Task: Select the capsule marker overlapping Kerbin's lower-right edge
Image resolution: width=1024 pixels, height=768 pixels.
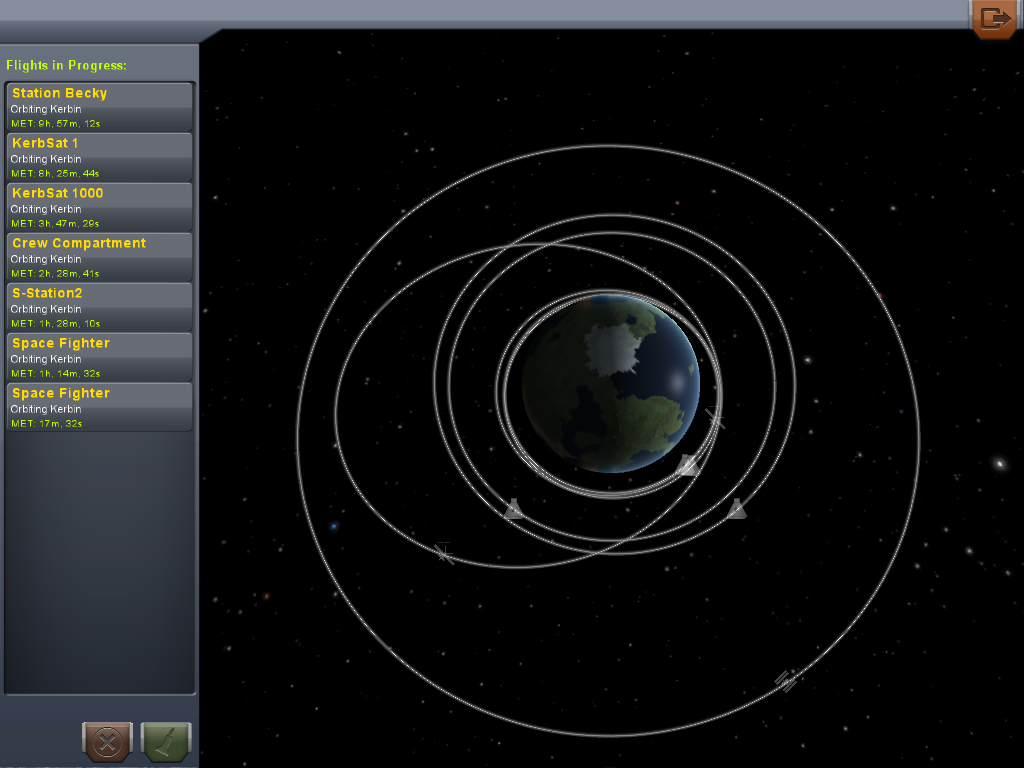Action: pos(687,465)
